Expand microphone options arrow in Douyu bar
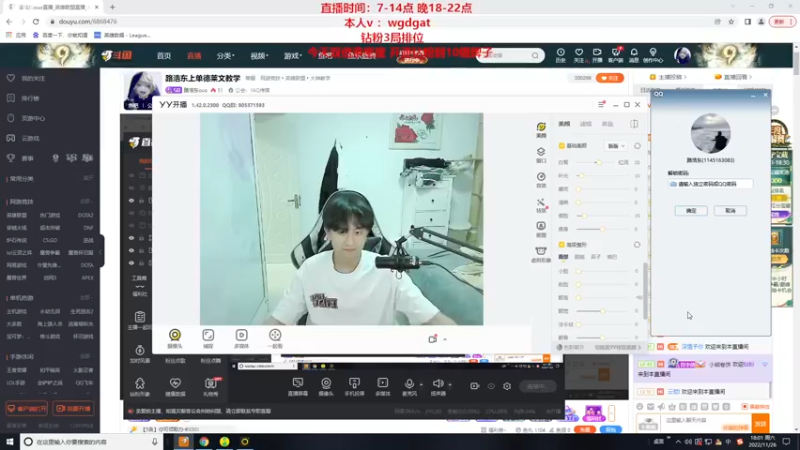The image size is (800, 450). click(x=421, y=384)
